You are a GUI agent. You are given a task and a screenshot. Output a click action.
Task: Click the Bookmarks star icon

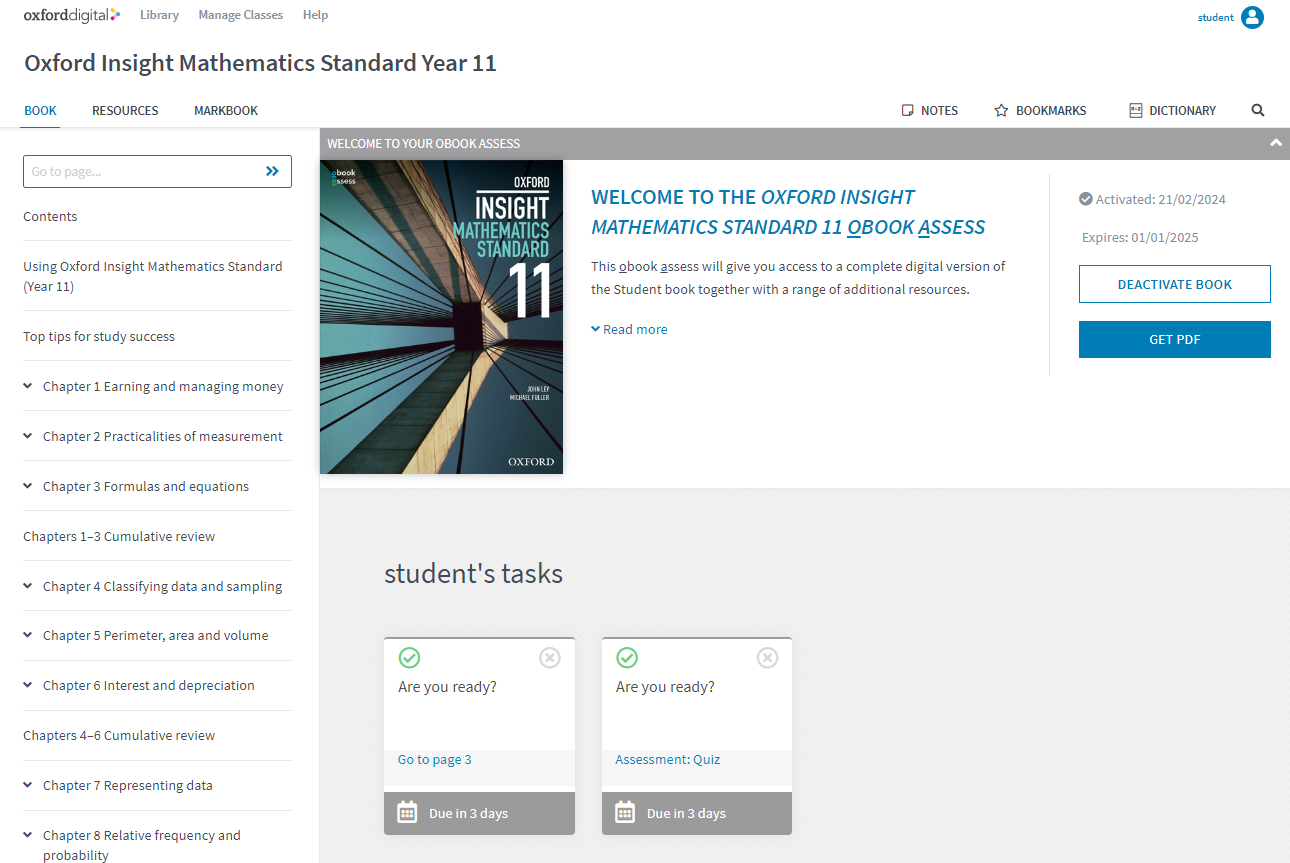tap(1001, 111)
